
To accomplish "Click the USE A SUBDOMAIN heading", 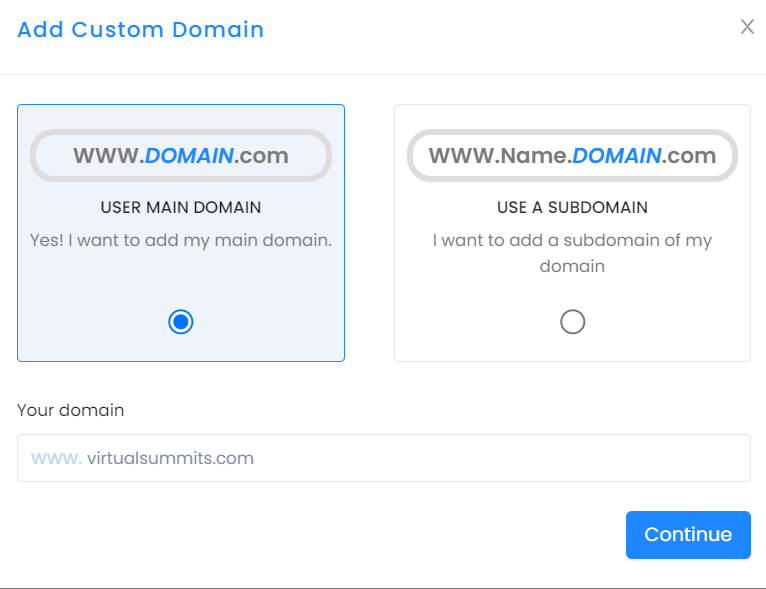I will tap(573, 208).
